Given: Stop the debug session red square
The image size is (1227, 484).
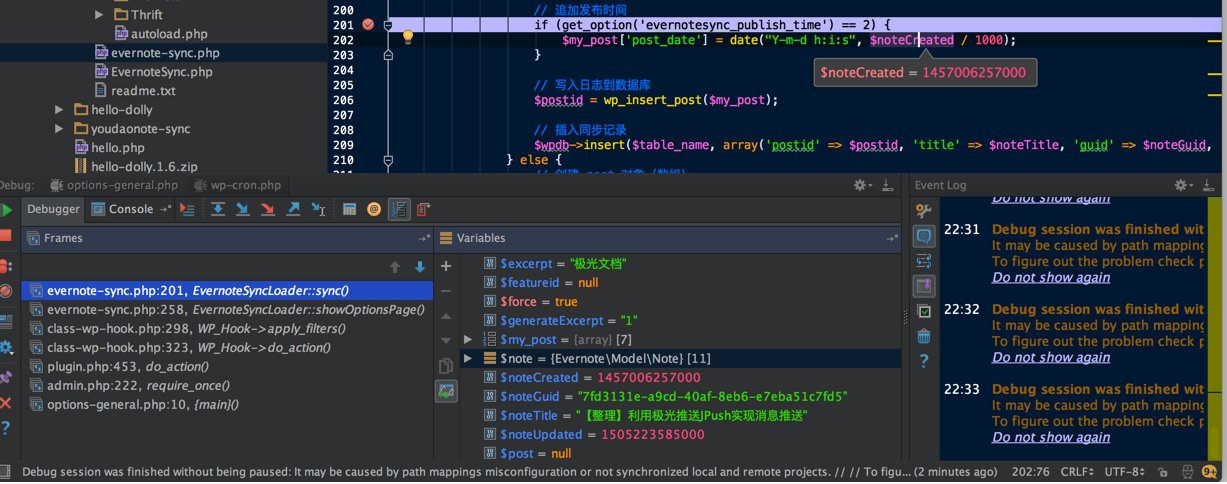Looking at the screenshot, I should 6,236.
